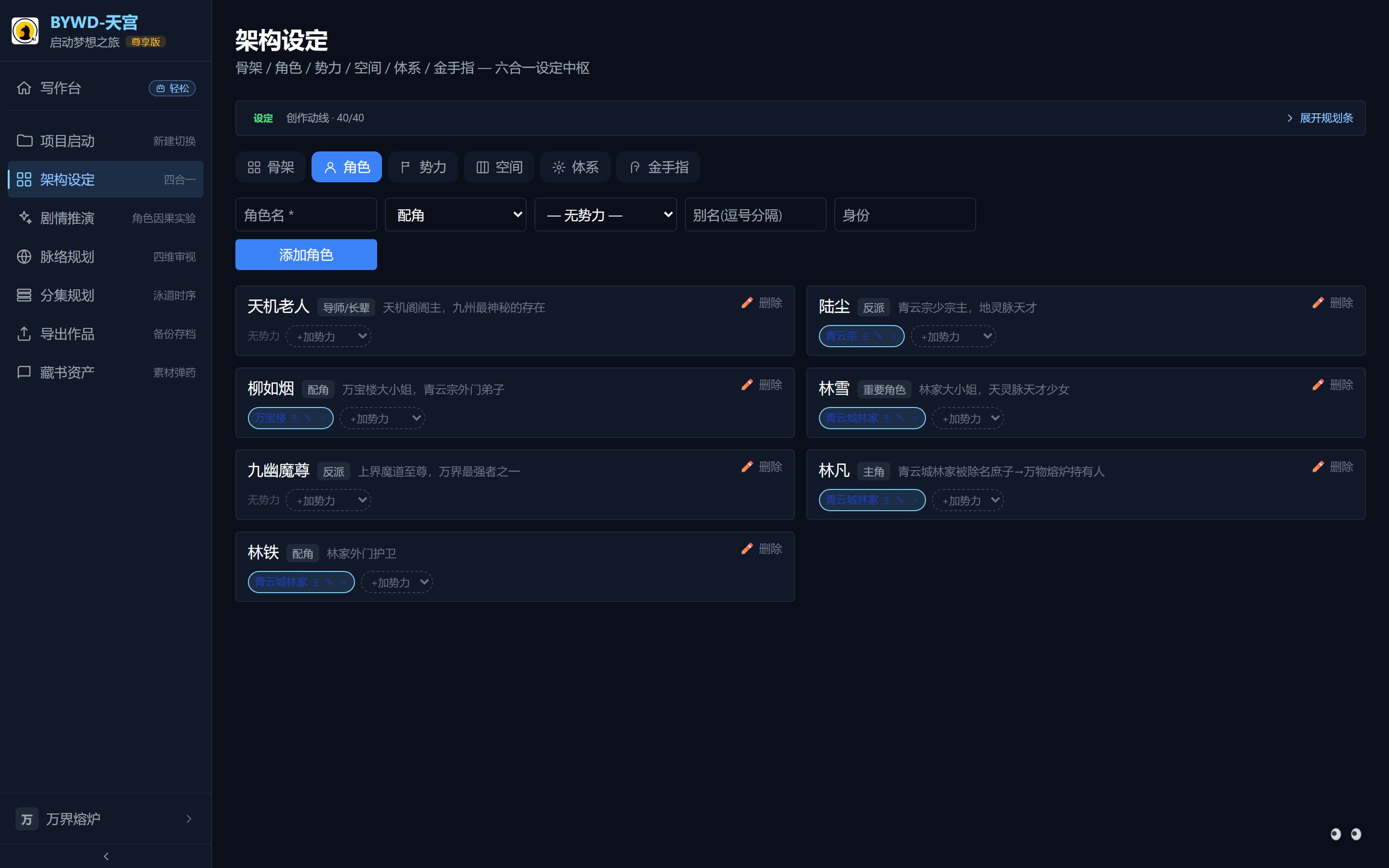1389x868 pixels.
Task: Focus the 别名 aliases input field
Action: 755,215
